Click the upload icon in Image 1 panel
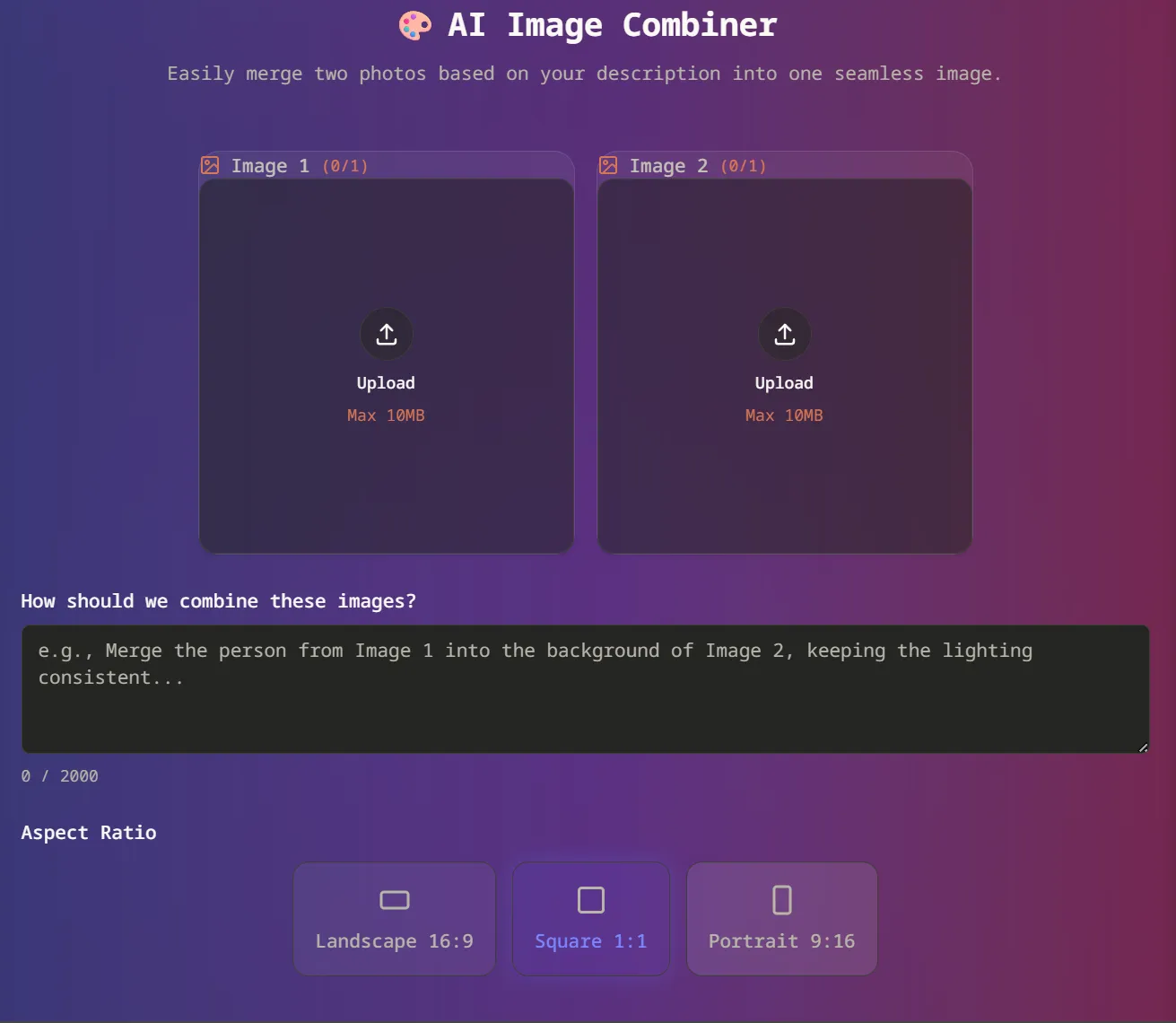The width and height of the screenshot is (1176, 1023). point(386,333)
